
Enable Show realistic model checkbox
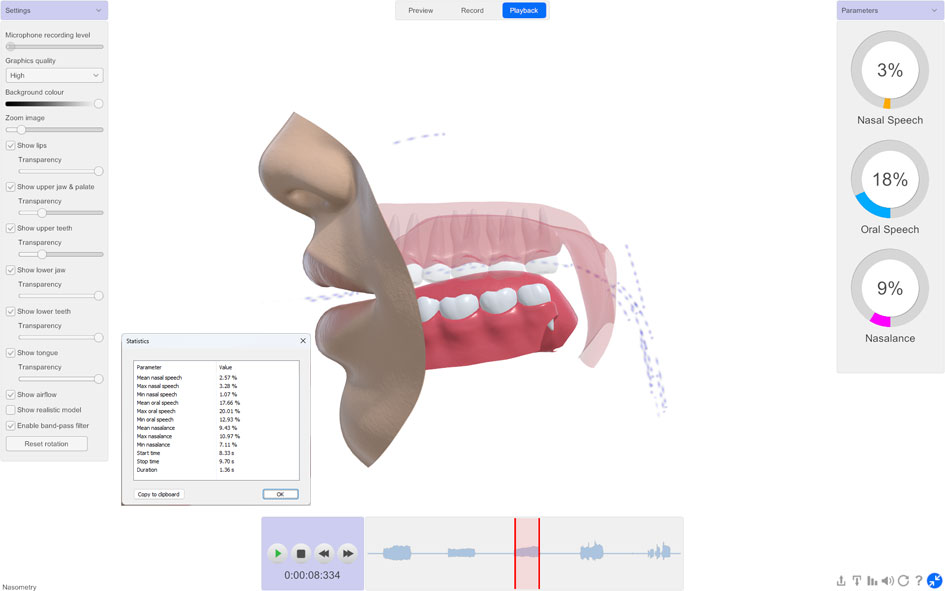10,410
